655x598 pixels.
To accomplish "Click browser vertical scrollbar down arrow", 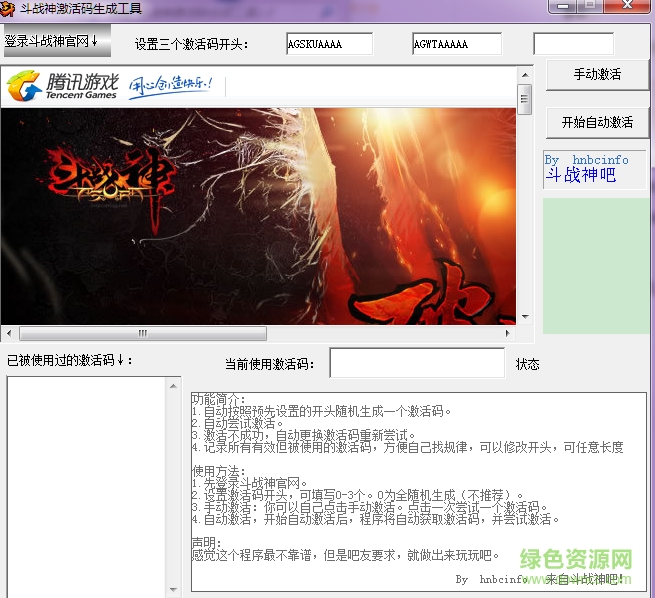I will 525,317.
